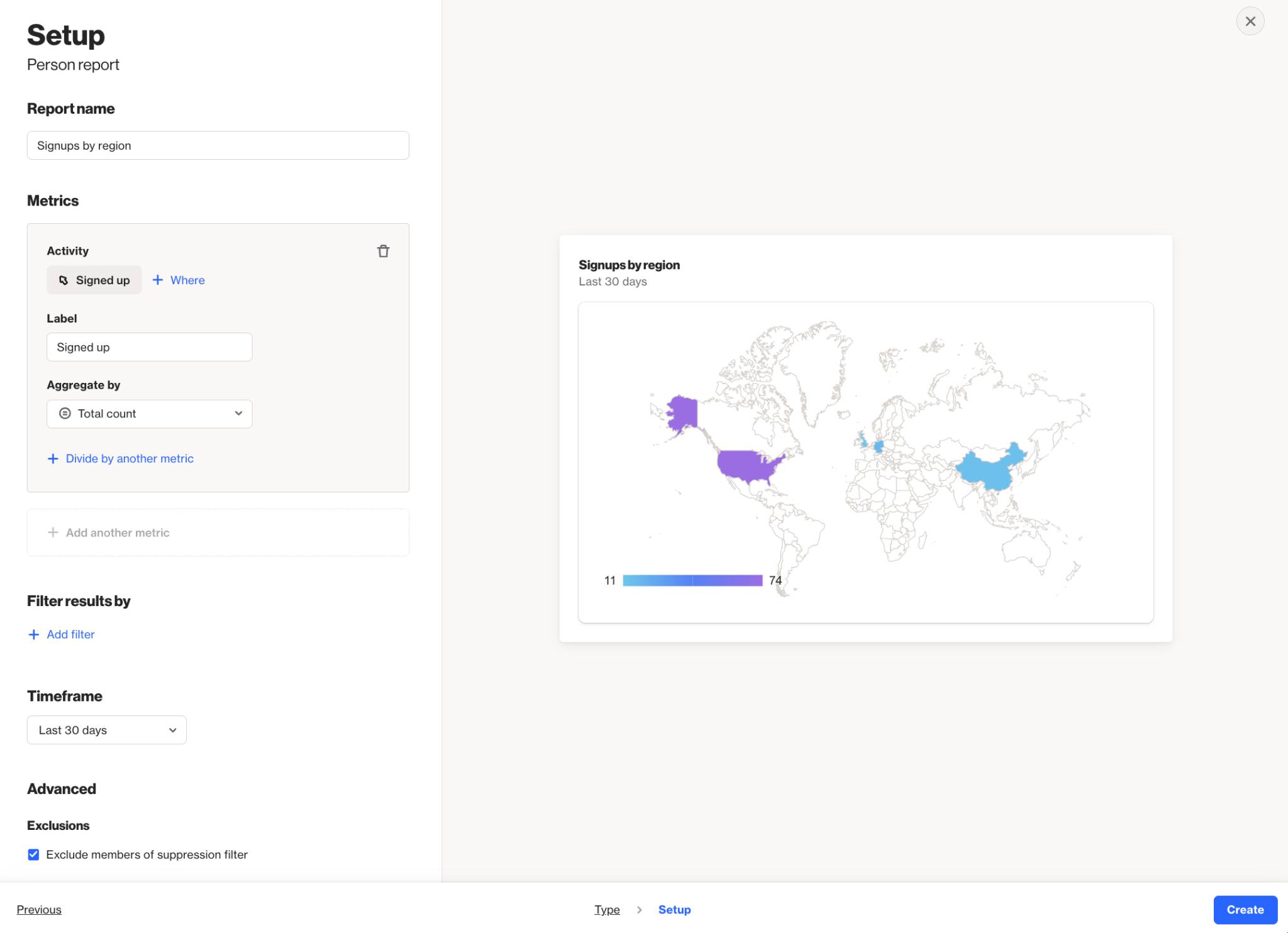The height and width of the screenshot is (933, 1288).
Task: Click the Report name input field
Action: coord(218,146)
